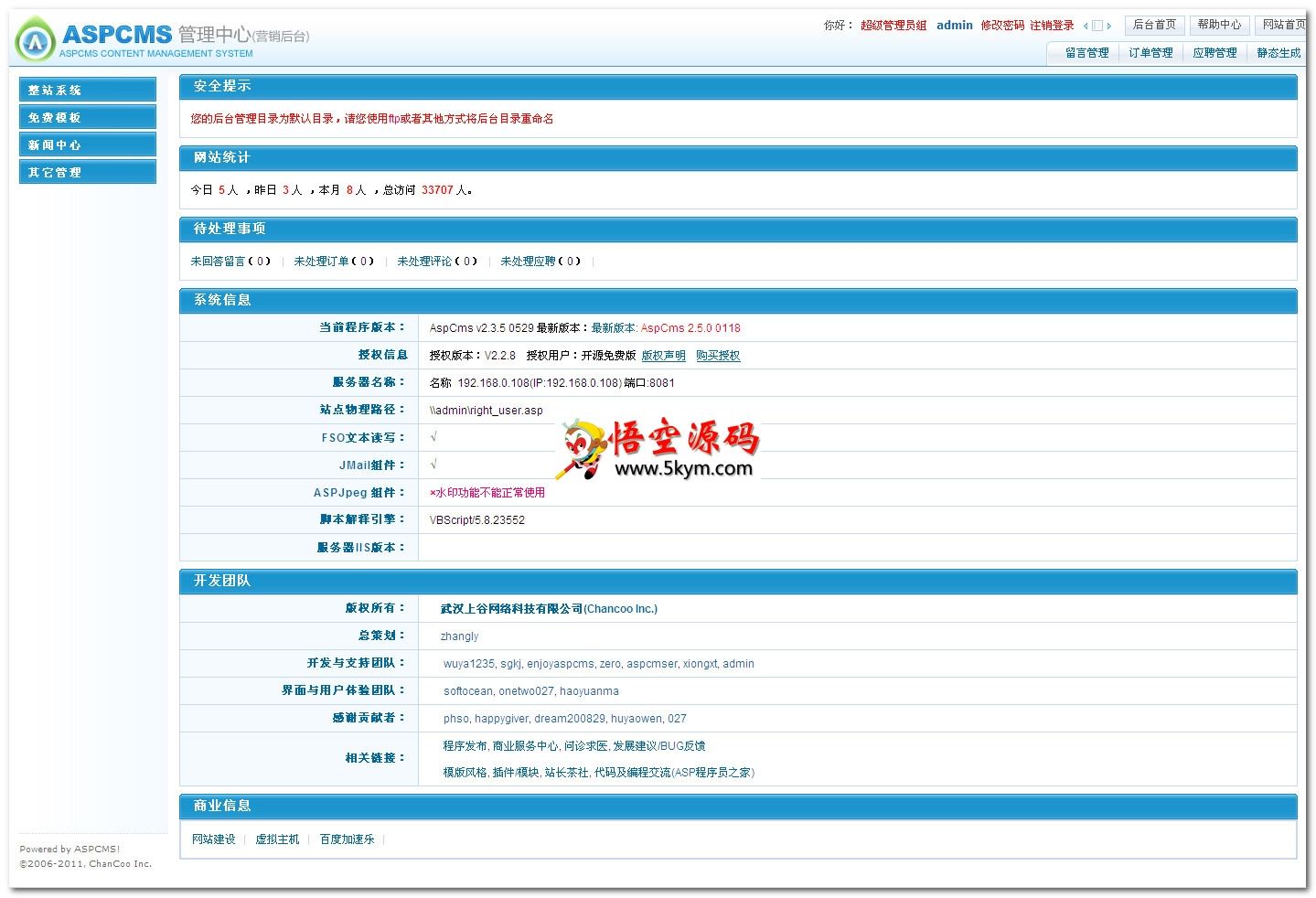This screenshot has width=1316, height=898.
Task: Click the 模版风格 link
Action: point(465,773)
